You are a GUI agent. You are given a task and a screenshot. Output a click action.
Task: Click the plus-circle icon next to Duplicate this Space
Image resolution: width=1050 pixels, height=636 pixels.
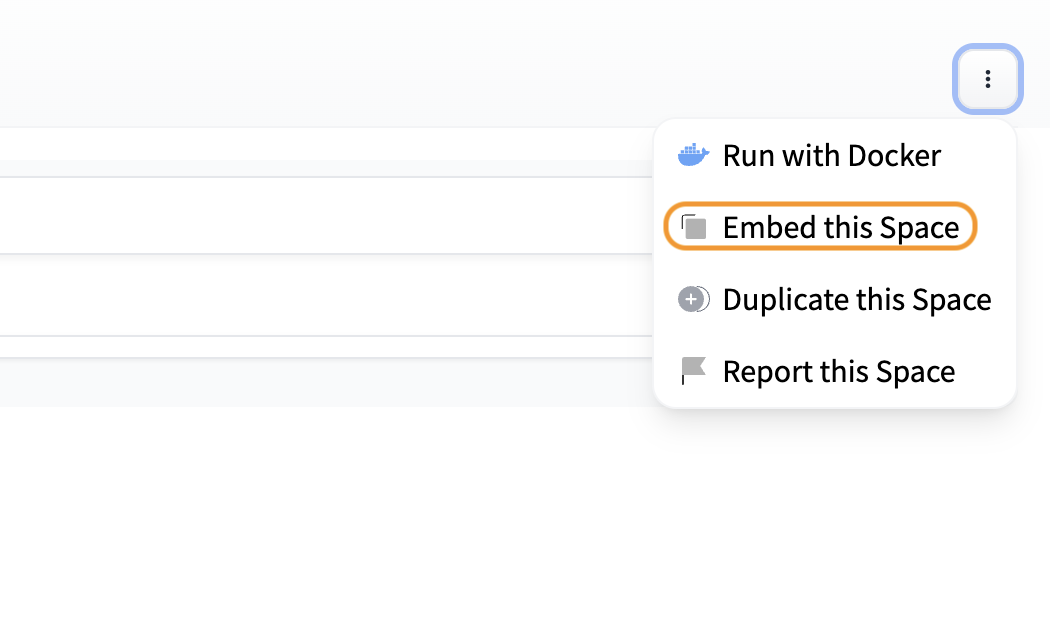point(693,298)
